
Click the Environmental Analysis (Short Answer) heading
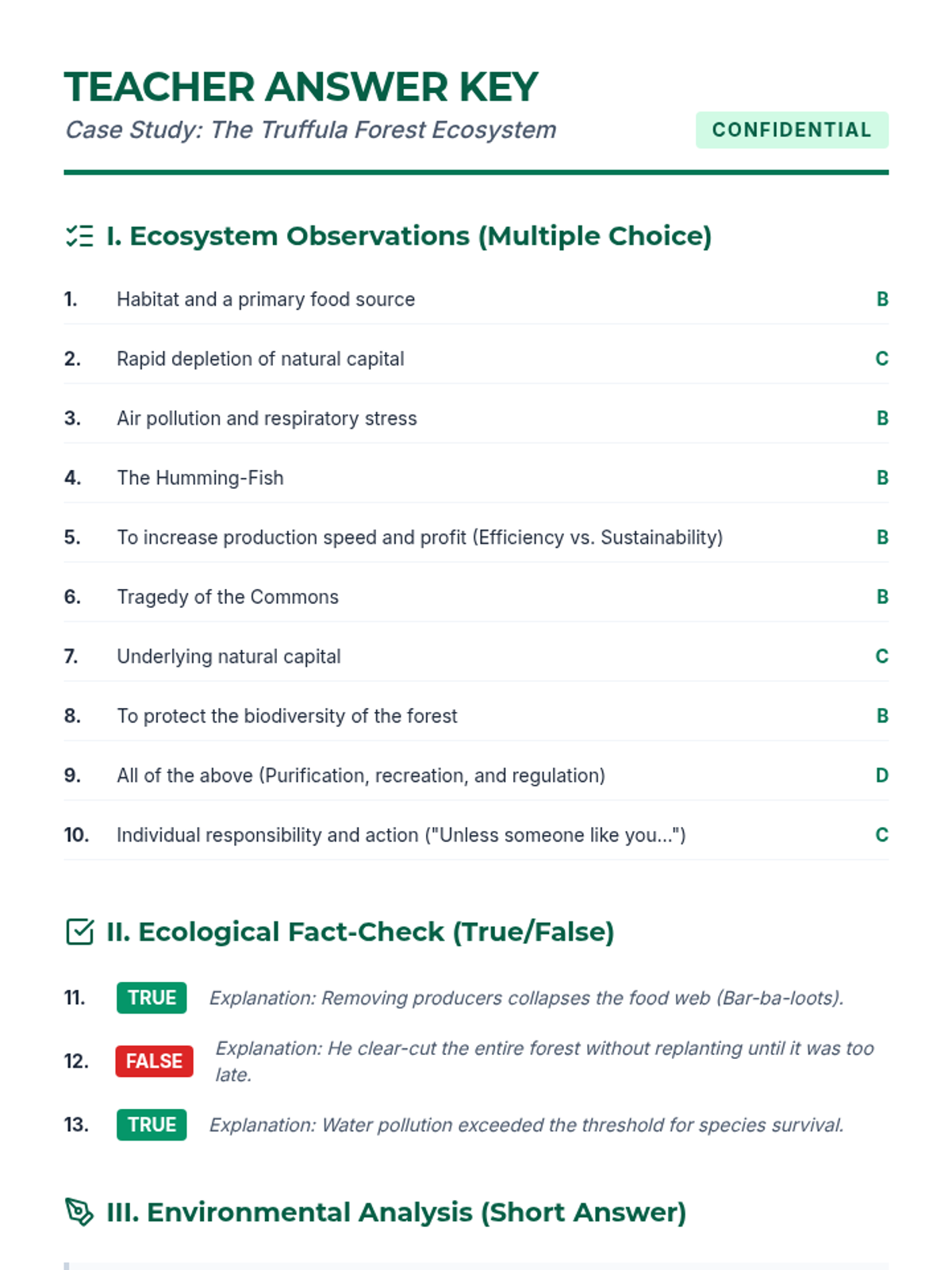[396, 1212]
